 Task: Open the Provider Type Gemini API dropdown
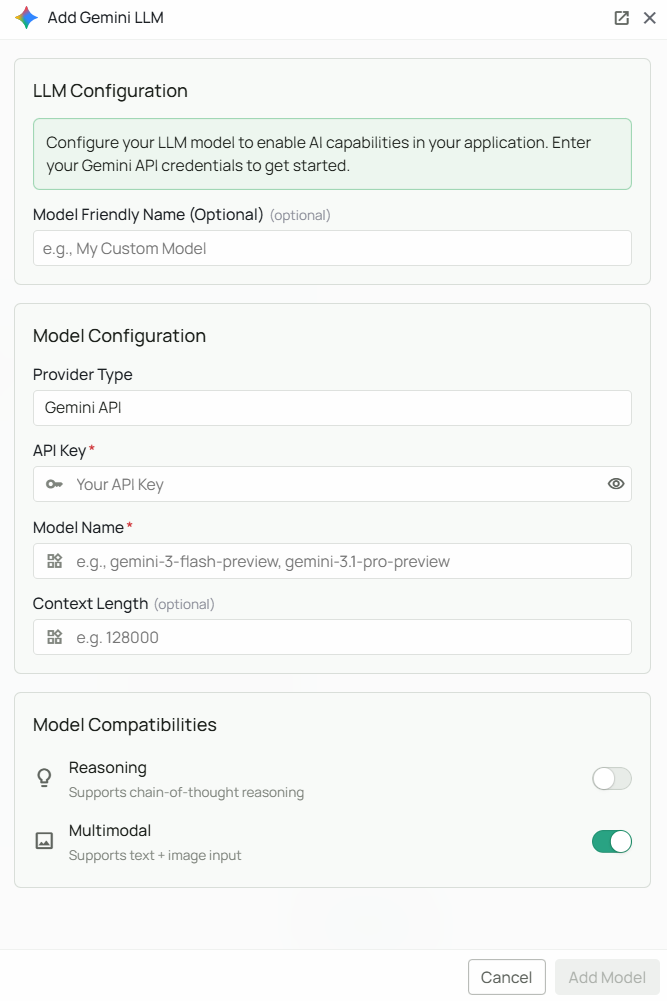tap(332, 408)
